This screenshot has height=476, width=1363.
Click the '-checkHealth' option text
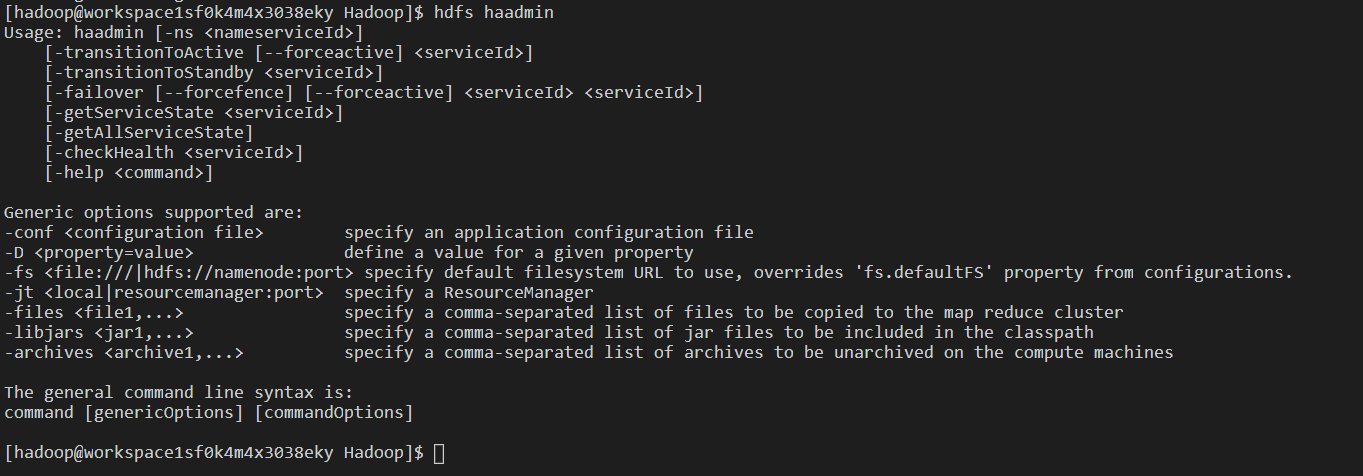click(114, 152)
